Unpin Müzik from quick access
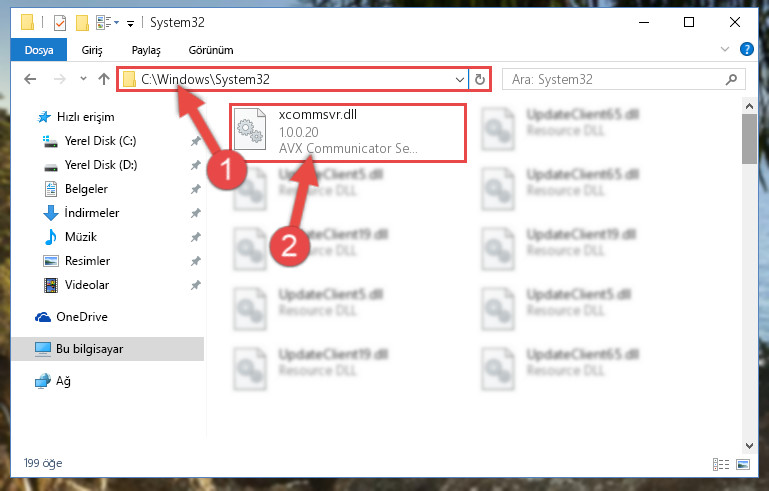Image resolution: width=769 pixels, height=491 pixels. coord(196,237)
